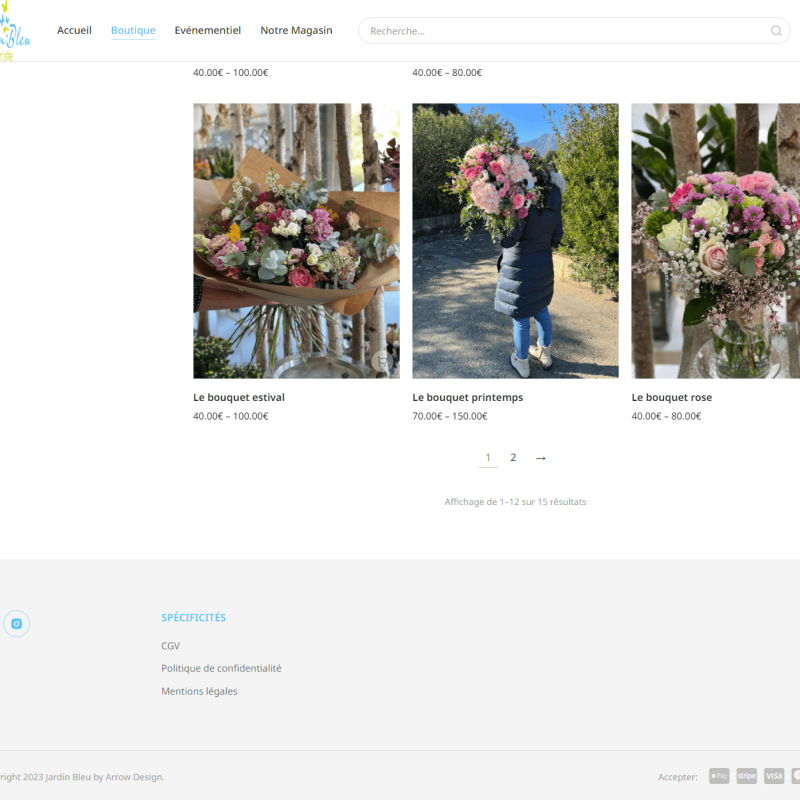Viewport: 800px width, 800px height.
Task: Click the estival price 40.00€ – 100.00€
Action: 231,416
